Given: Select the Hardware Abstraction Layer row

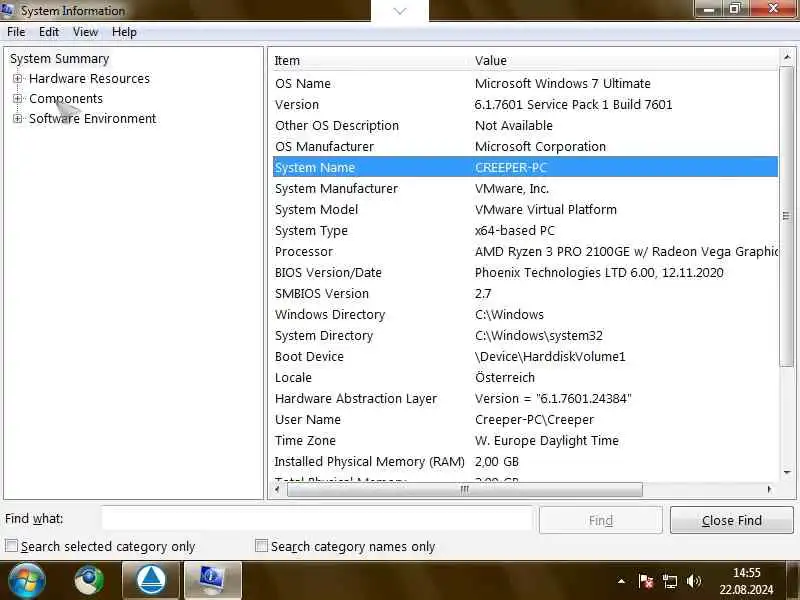Looking at the screenshot, I should [525, 398].
